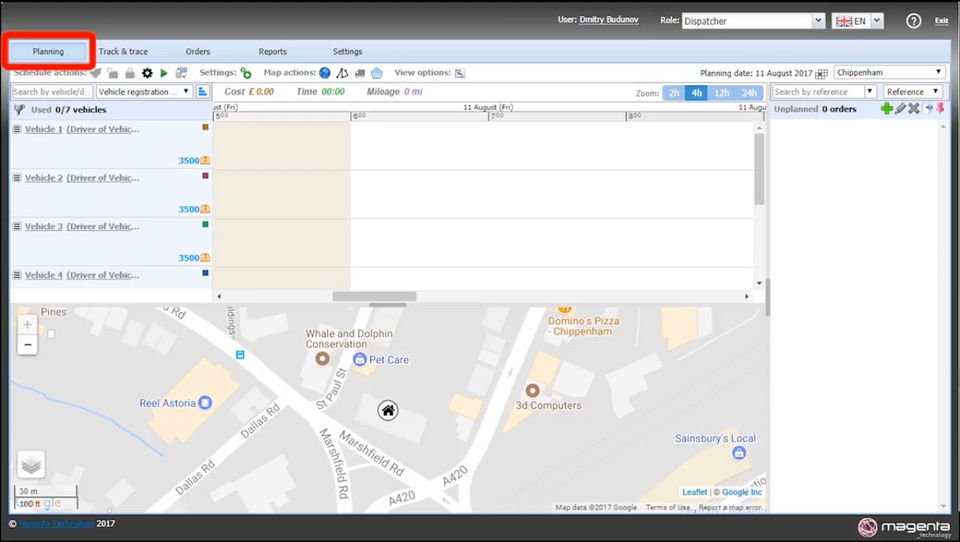Open the Role Dispatcher dropdown
Screen dimensions: 960x542
click(753, 21)
